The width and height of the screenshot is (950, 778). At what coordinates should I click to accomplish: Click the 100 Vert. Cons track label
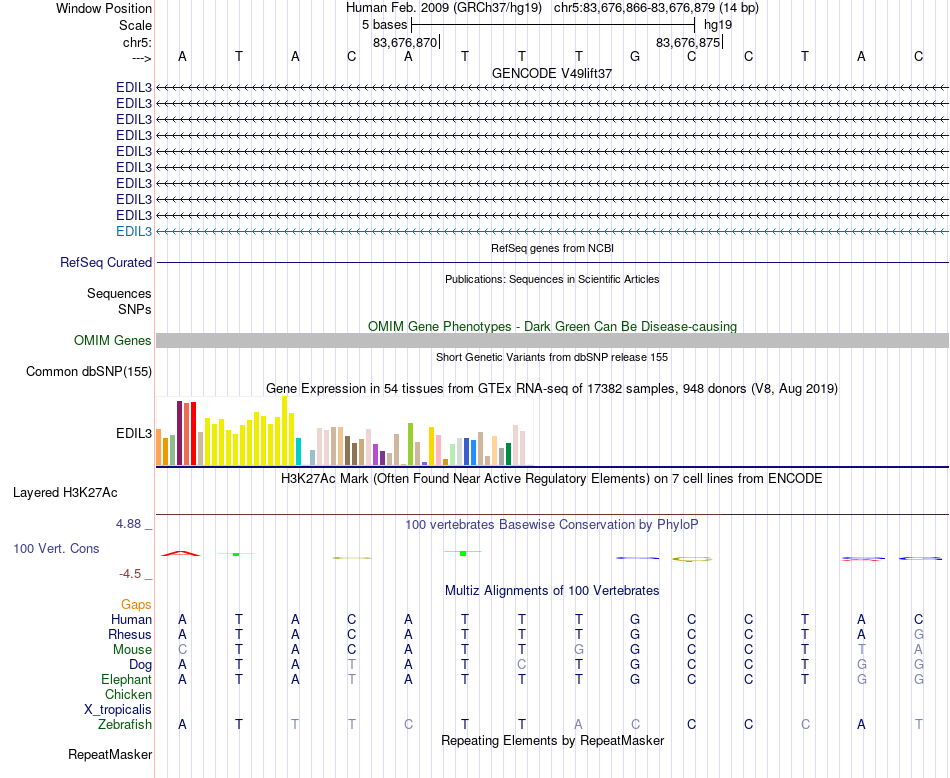[56, 548]
